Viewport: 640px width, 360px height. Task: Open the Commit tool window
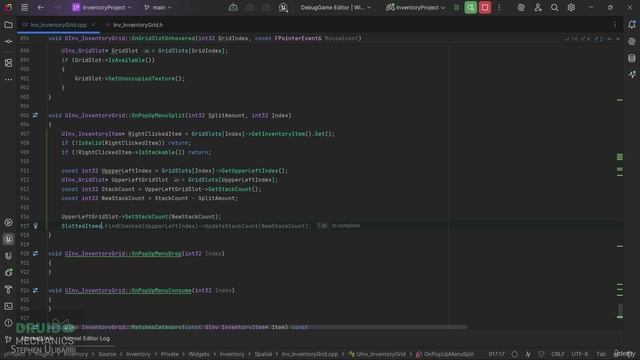8,42
